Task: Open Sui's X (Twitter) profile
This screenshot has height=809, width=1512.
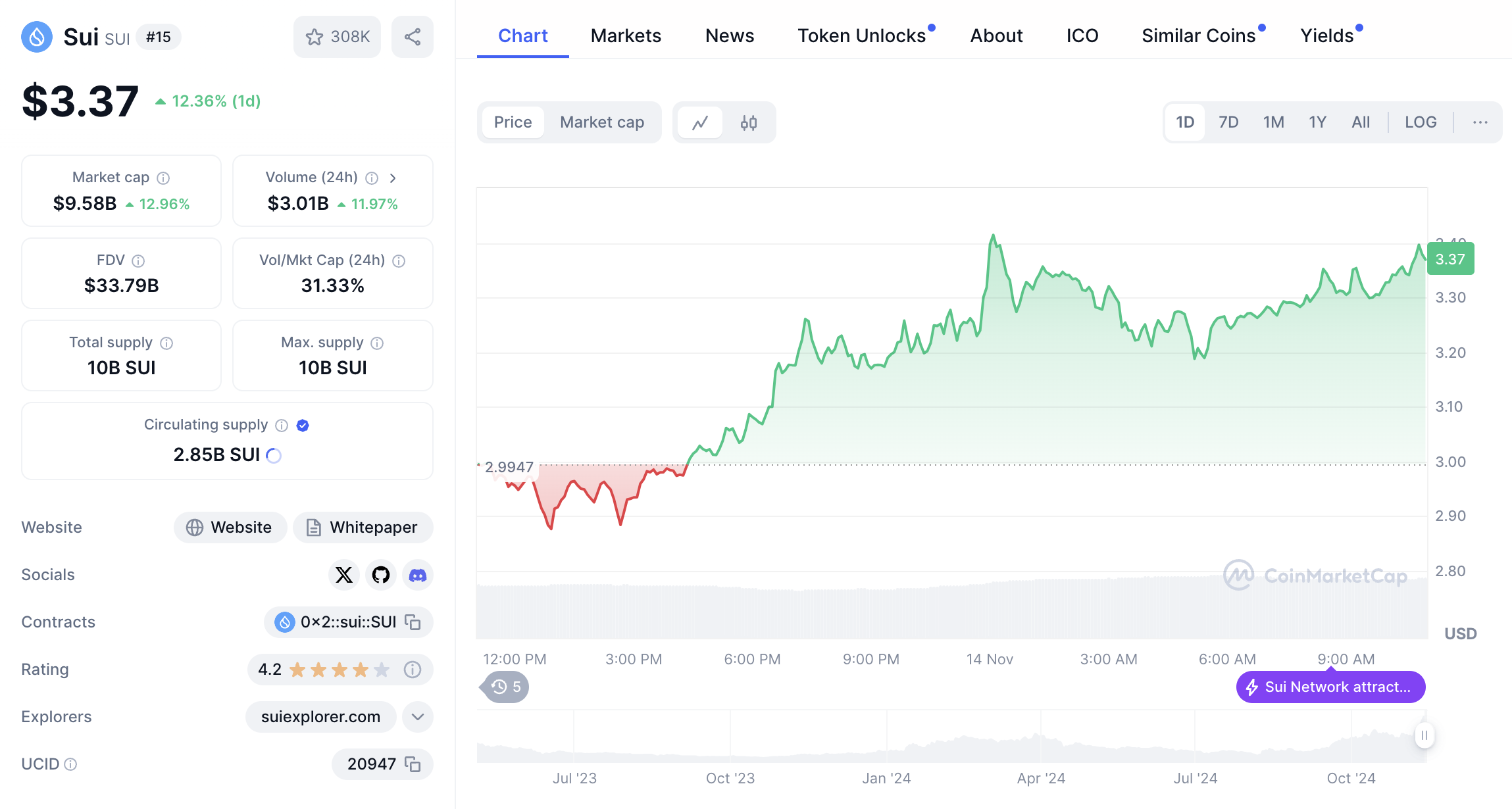Action: (x=344, y=575)
